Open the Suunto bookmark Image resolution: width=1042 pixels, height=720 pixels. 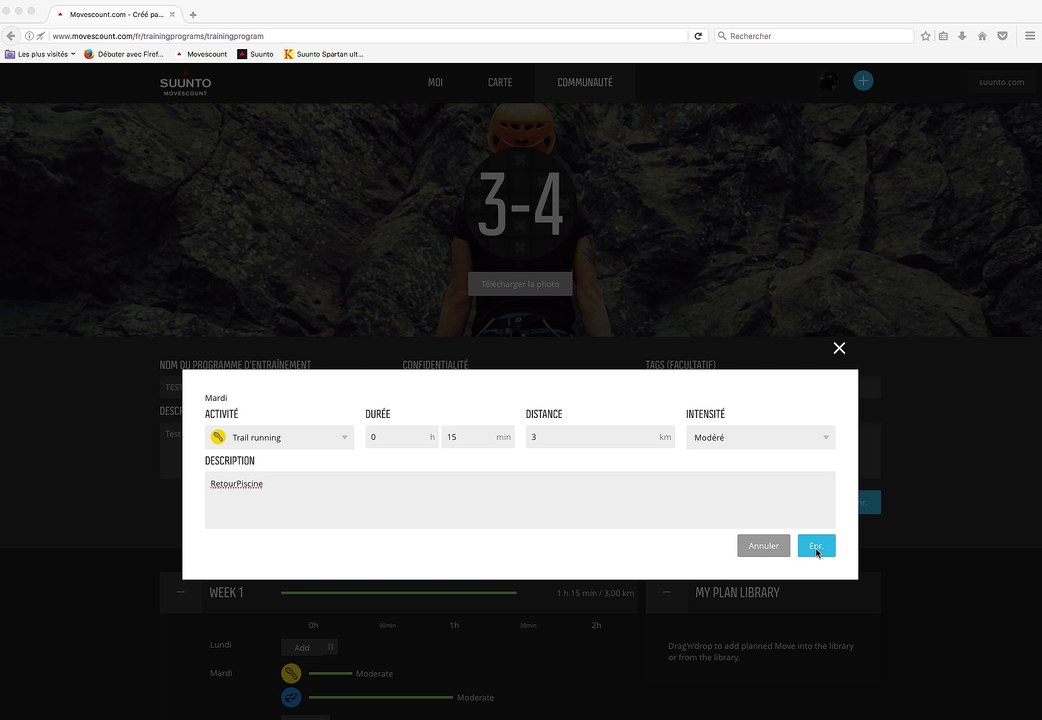255,54
